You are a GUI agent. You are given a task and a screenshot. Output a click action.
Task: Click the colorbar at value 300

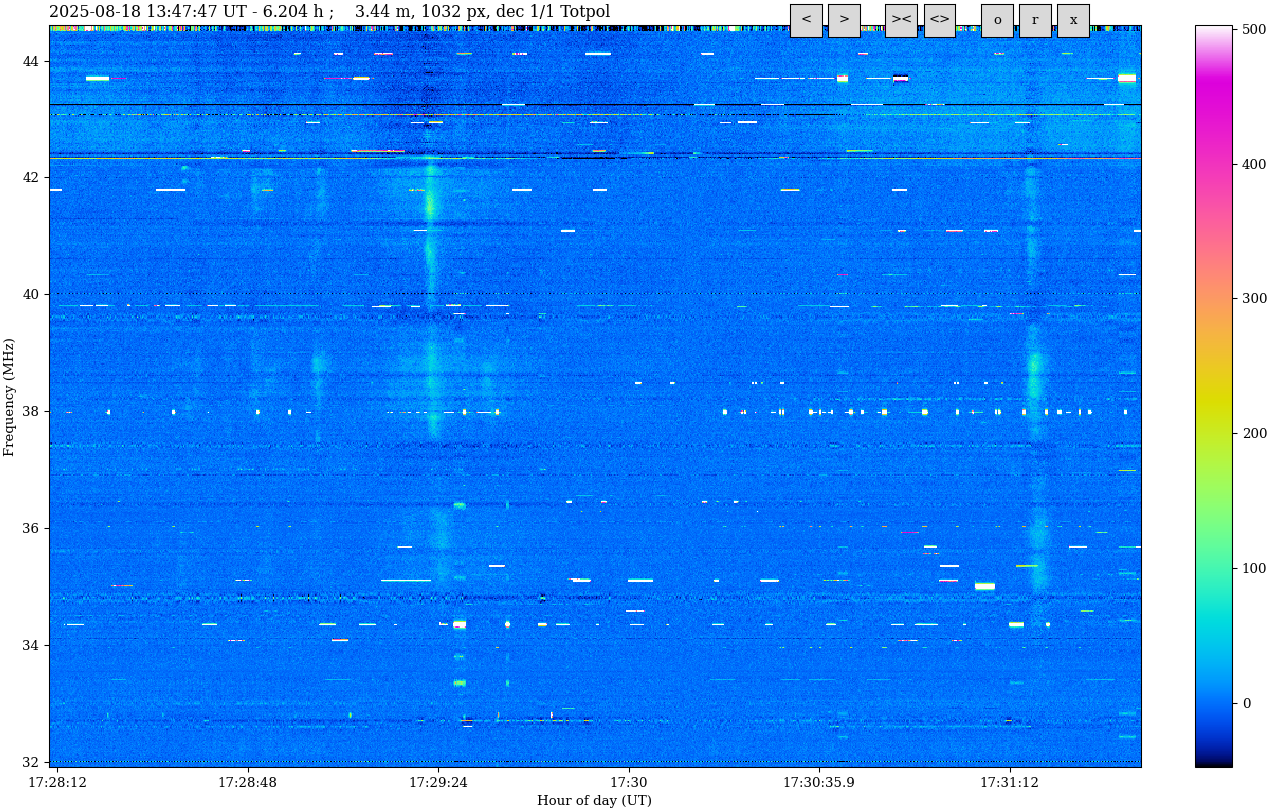[x=1213, y=299]
